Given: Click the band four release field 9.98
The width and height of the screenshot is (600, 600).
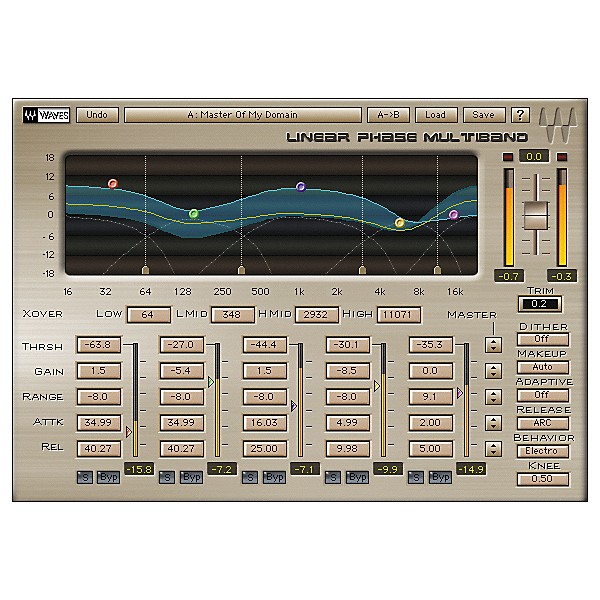Looking at the screenshot, I should 347,448.
